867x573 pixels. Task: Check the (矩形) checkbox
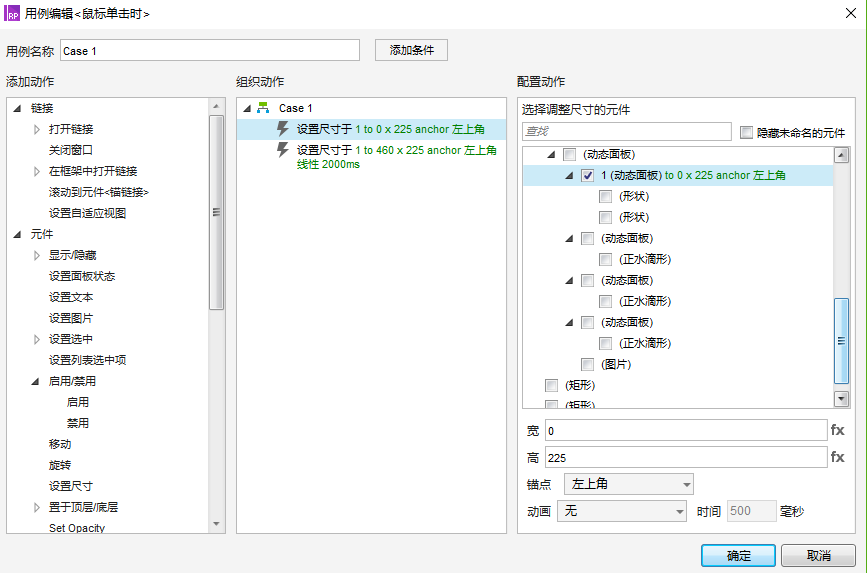point(551,386)
